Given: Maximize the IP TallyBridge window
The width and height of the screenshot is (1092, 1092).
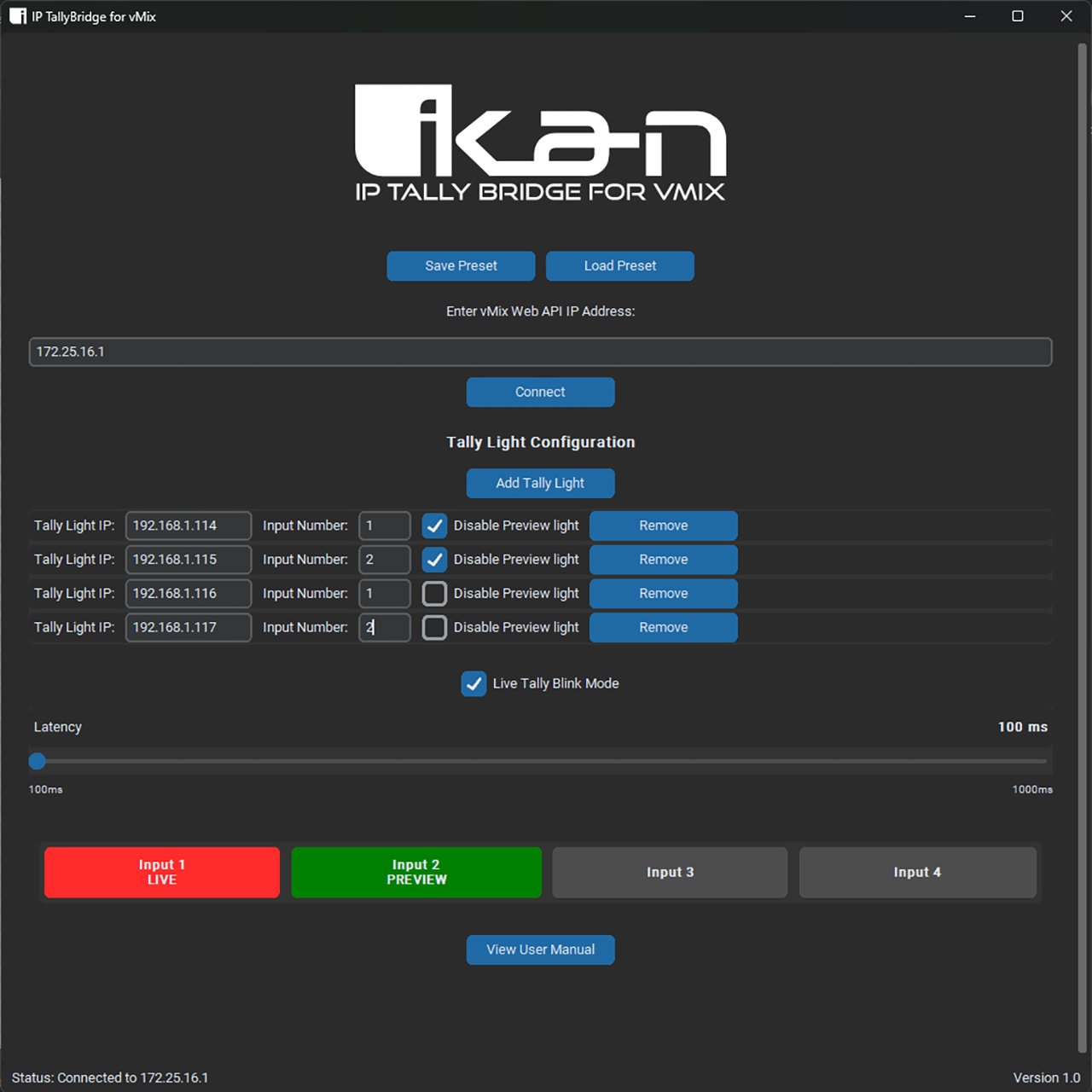Looking at the screenshot, I should pos(1018,16).
